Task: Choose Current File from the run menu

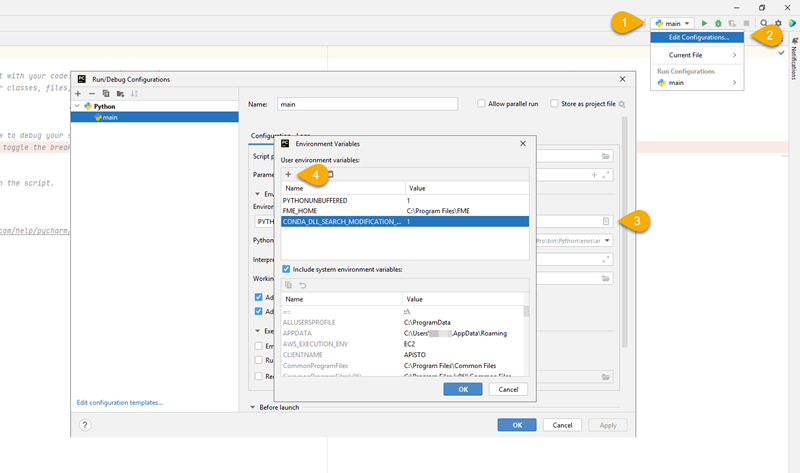Action: (x=692, y=55)
